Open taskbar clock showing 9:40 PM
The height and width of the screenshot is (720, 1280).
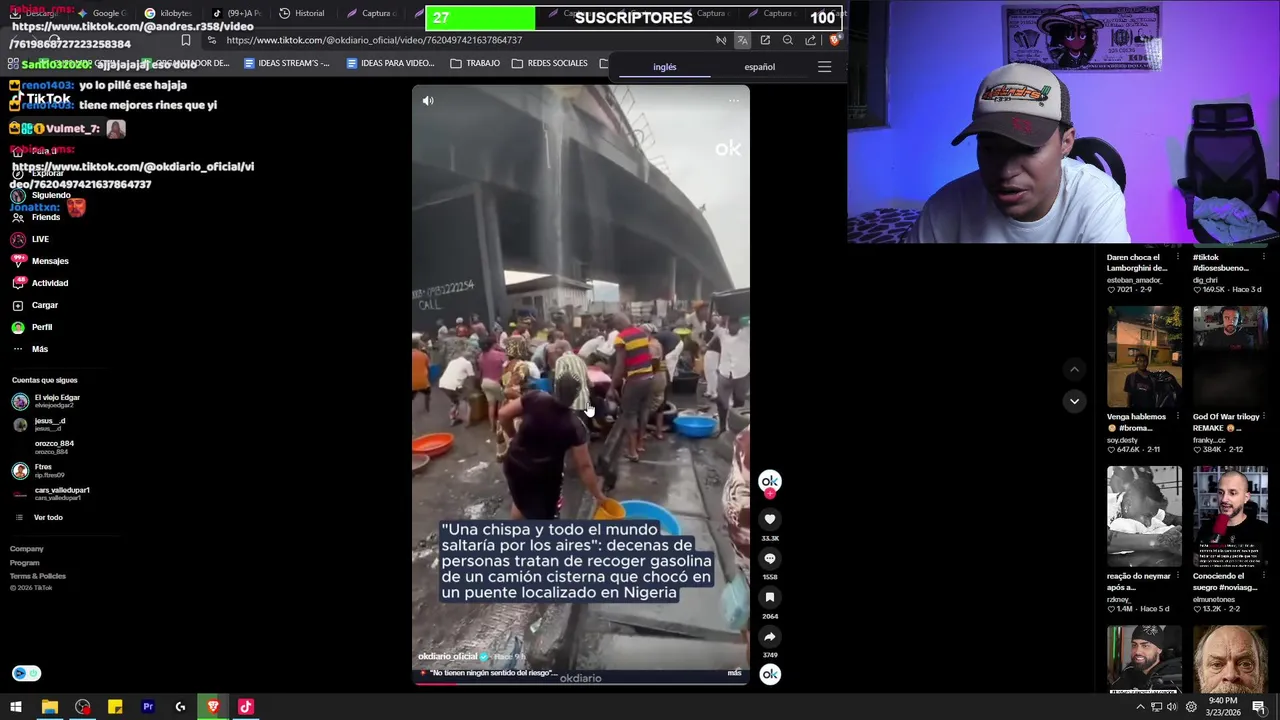pyautogui.click(x=1223, y=707)
